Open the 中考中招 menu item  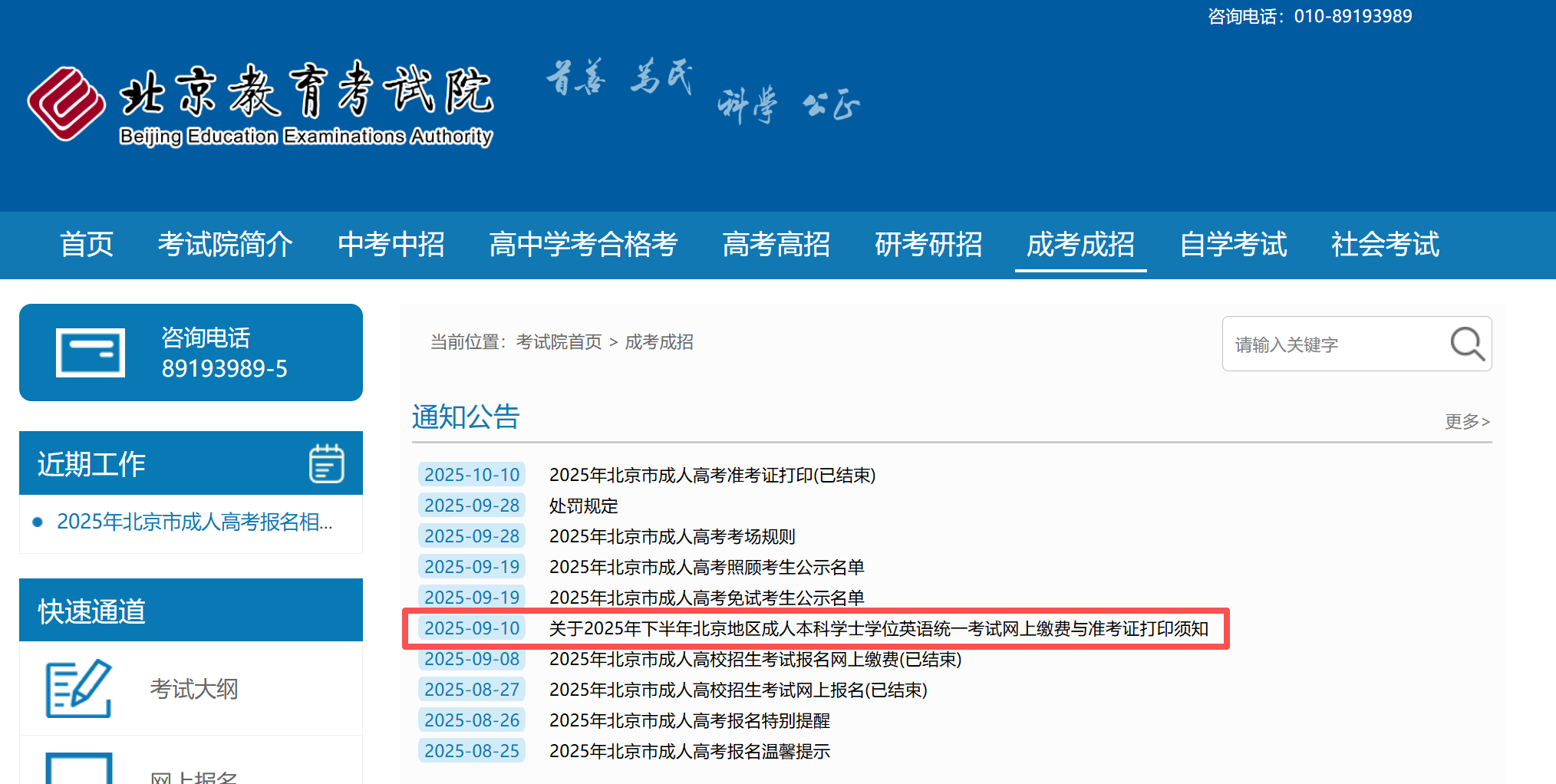[391, 245]
